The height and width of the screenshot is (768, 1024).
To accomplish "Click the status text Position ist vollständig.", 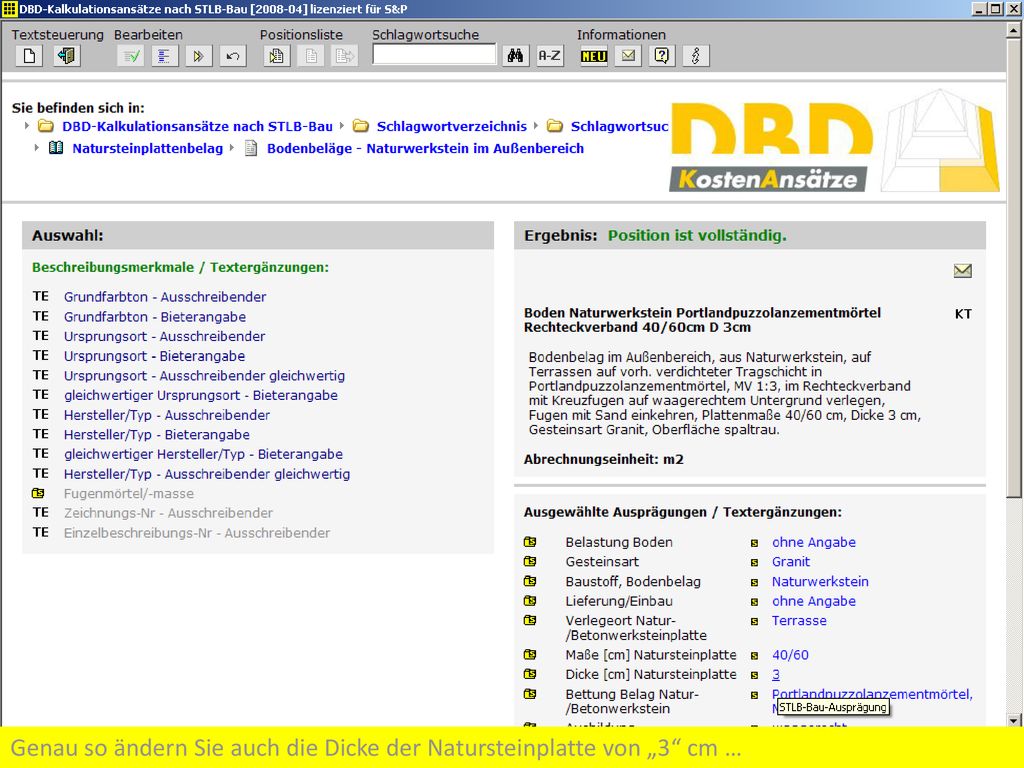I will point(697,236).
